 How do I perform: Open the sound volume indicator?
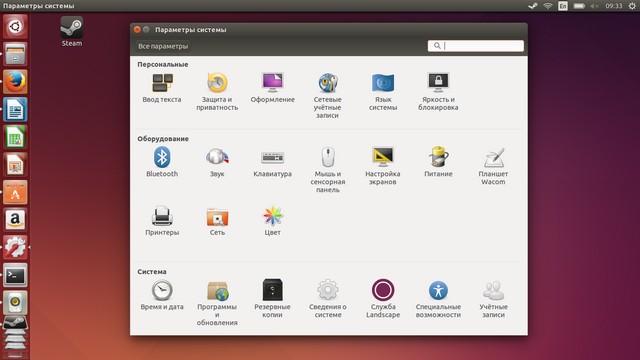tap(594, 6)
